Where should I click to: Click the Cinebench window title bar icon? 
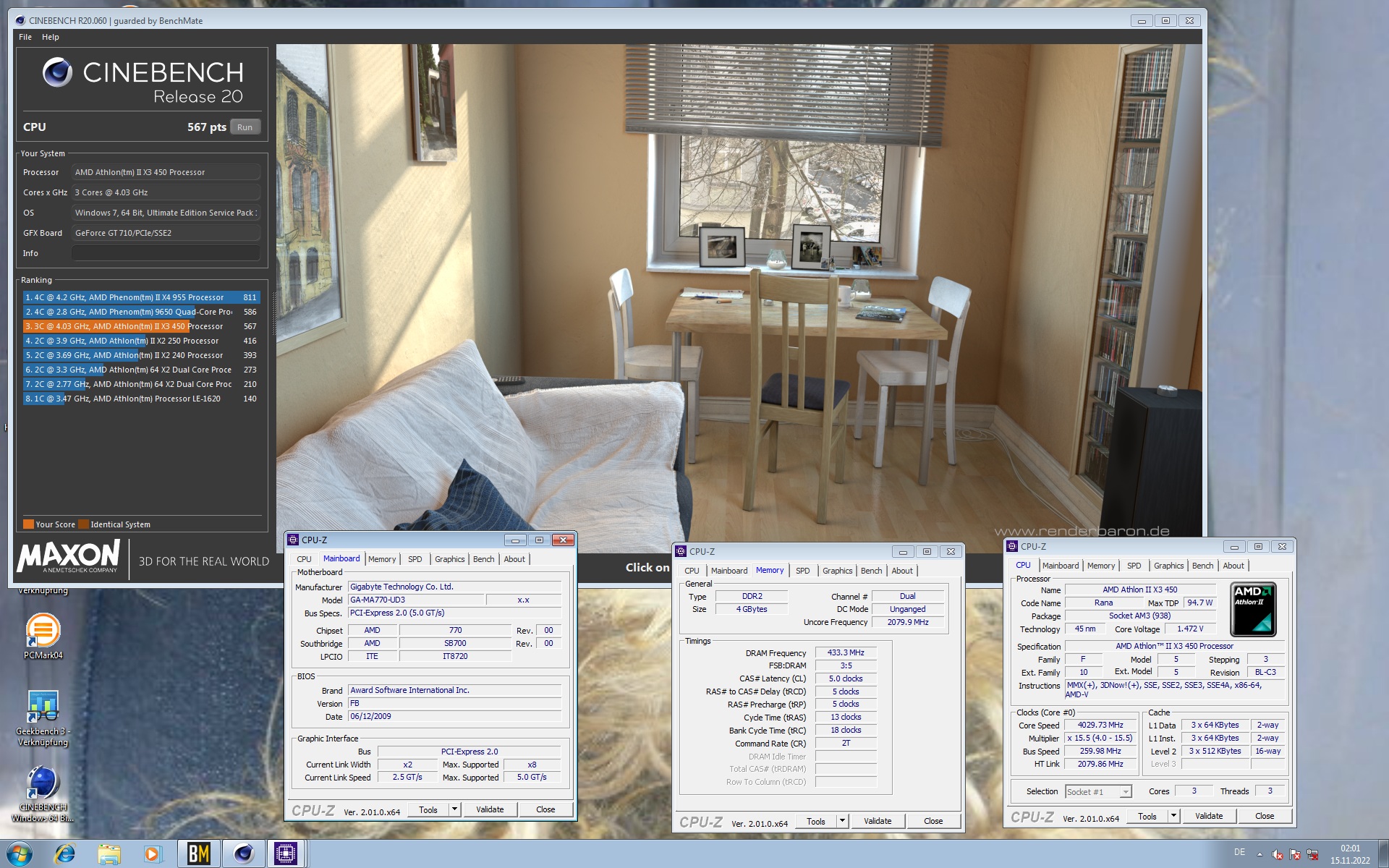pos(20,20)
